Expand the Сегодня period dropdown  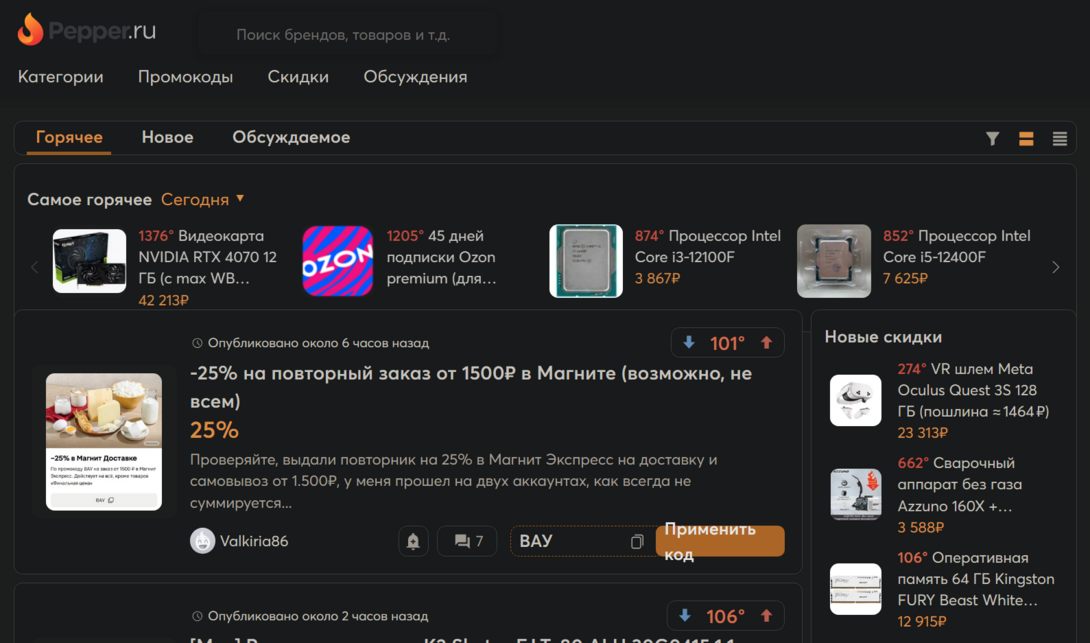point(202,200)
